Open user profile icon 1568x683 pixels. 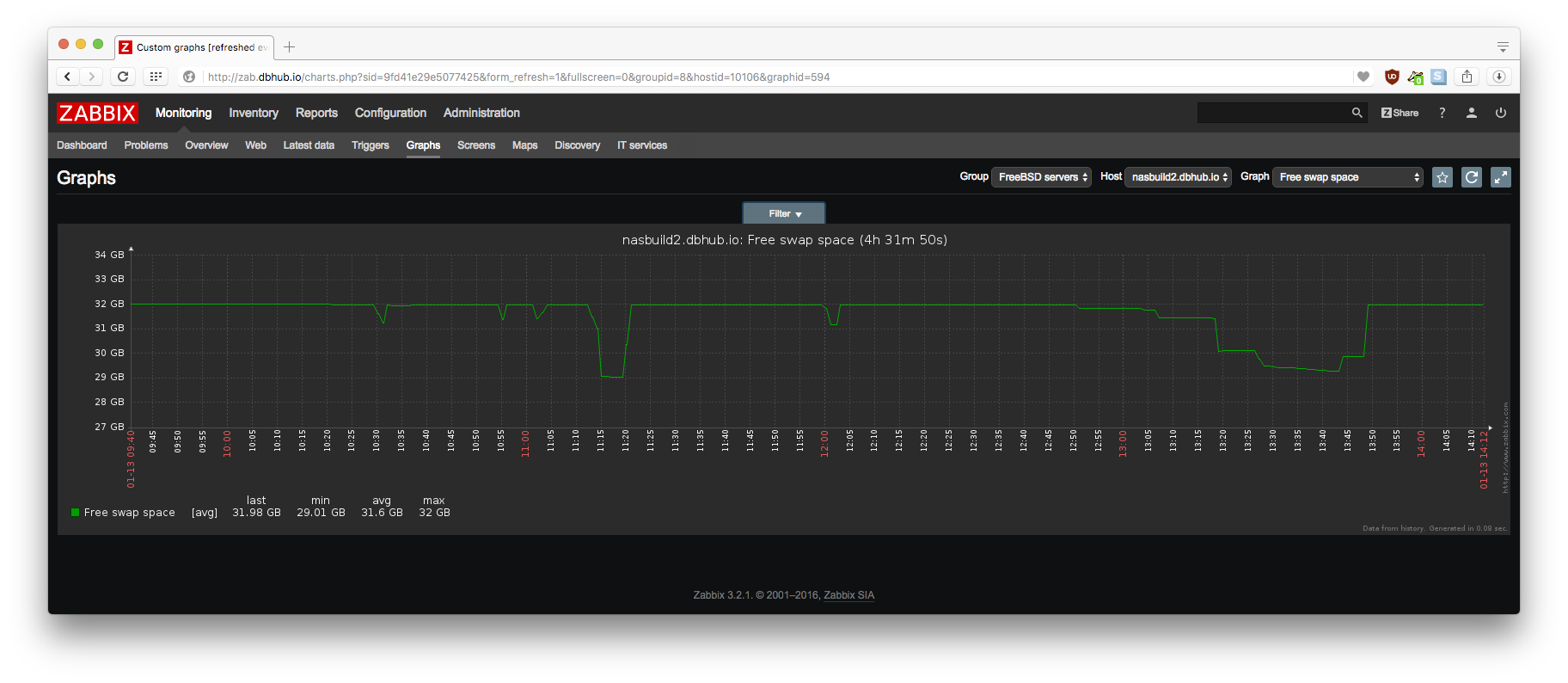[1472, 113]
